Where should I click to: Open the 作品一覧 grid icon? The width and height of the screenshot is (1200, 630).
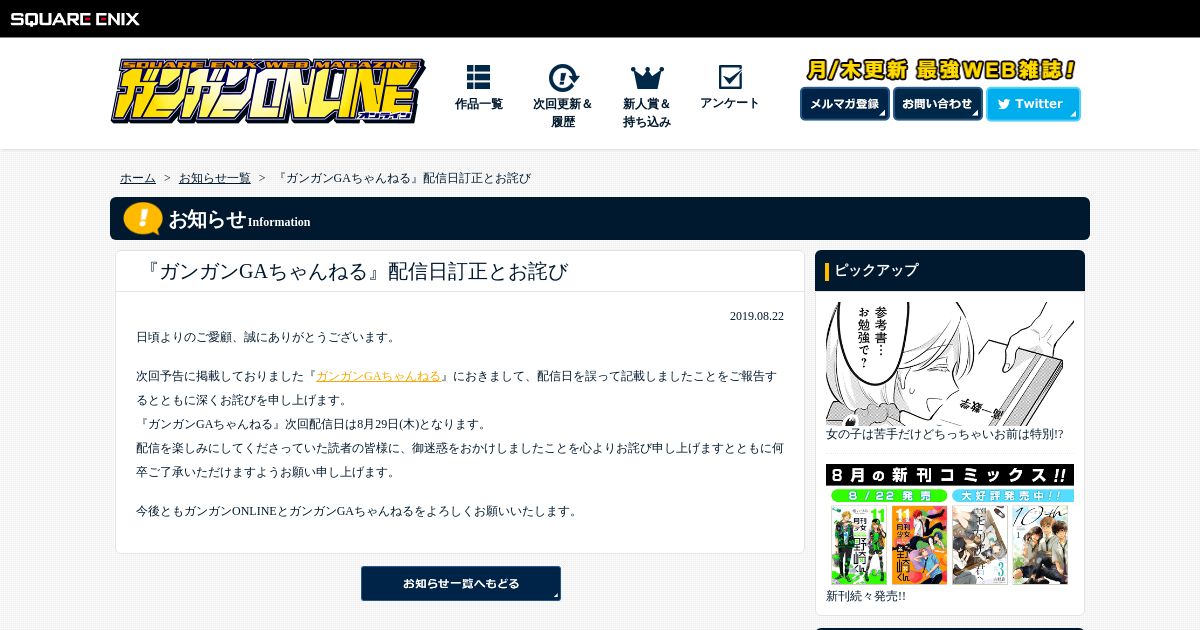(x=478, y=77)
